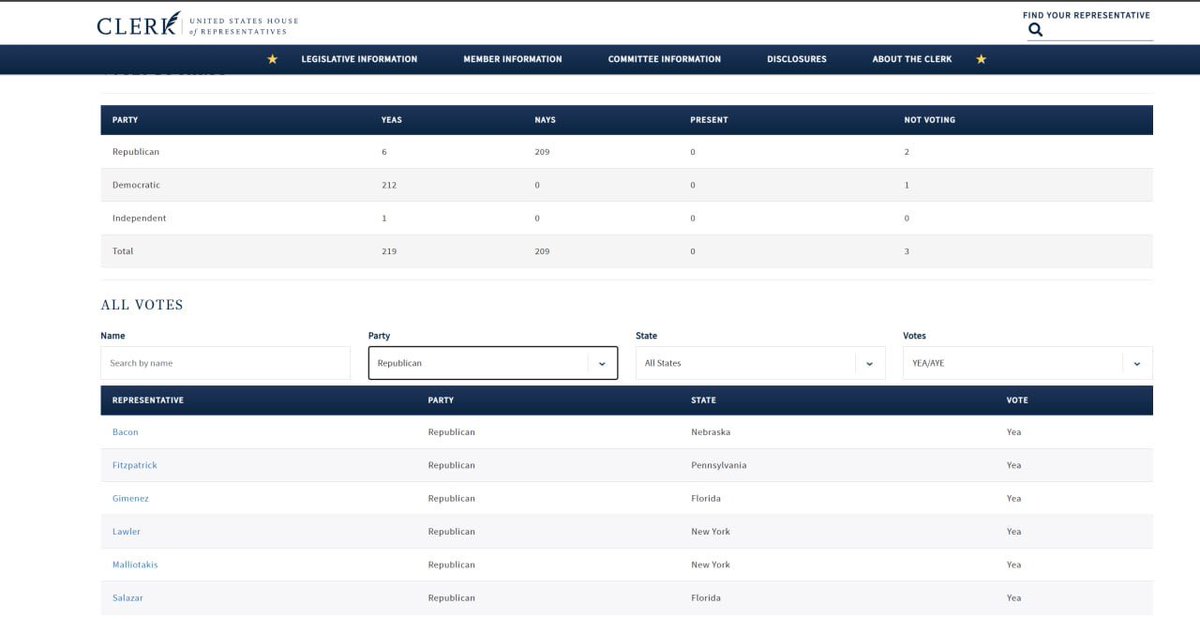The width and height of the screenshot is (1200, 619).
Task: Click the Vote column header
Action: tap(1017, 400)
